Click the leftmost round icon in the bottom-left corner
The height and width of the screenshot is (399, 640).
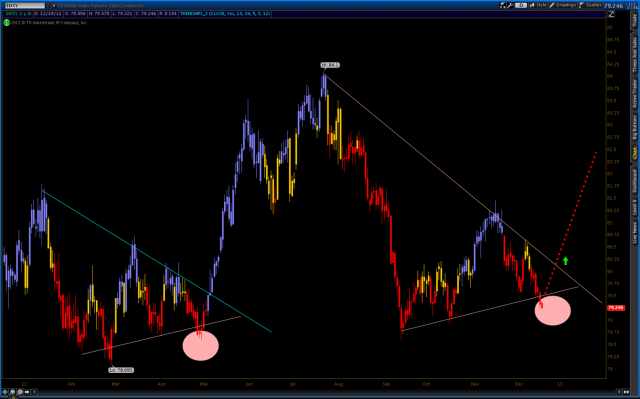pos(5,392)
